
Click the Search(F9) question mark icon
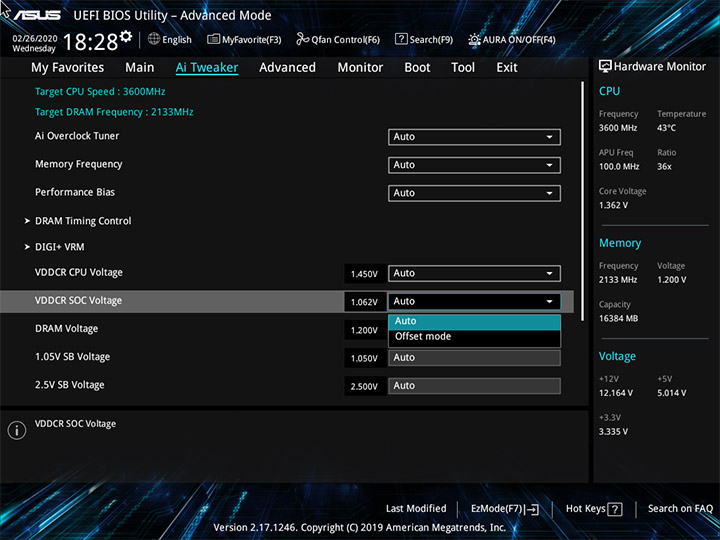pos(401,39)
